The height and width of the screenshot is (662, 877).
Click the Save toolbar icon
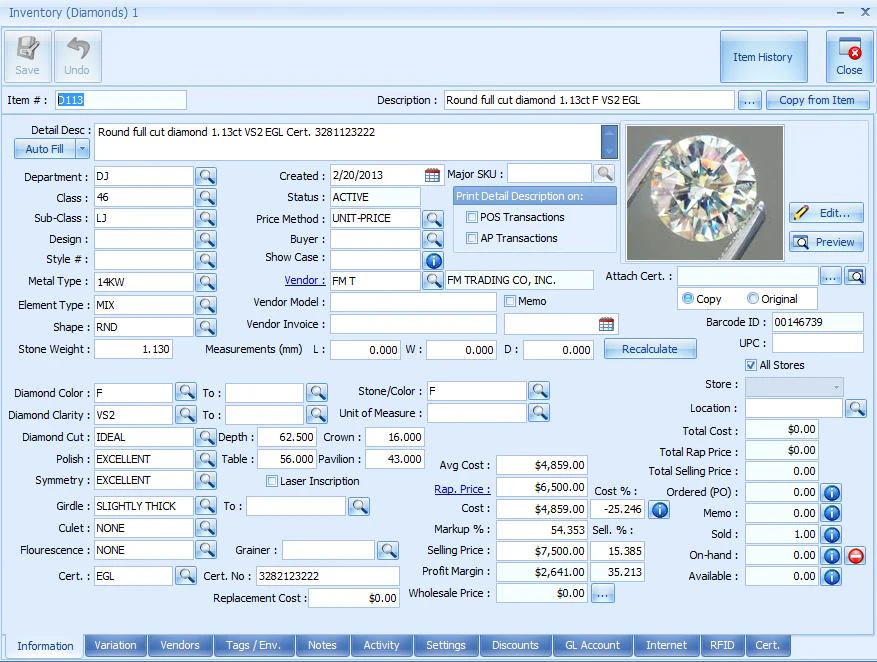(x=27, y=57)
